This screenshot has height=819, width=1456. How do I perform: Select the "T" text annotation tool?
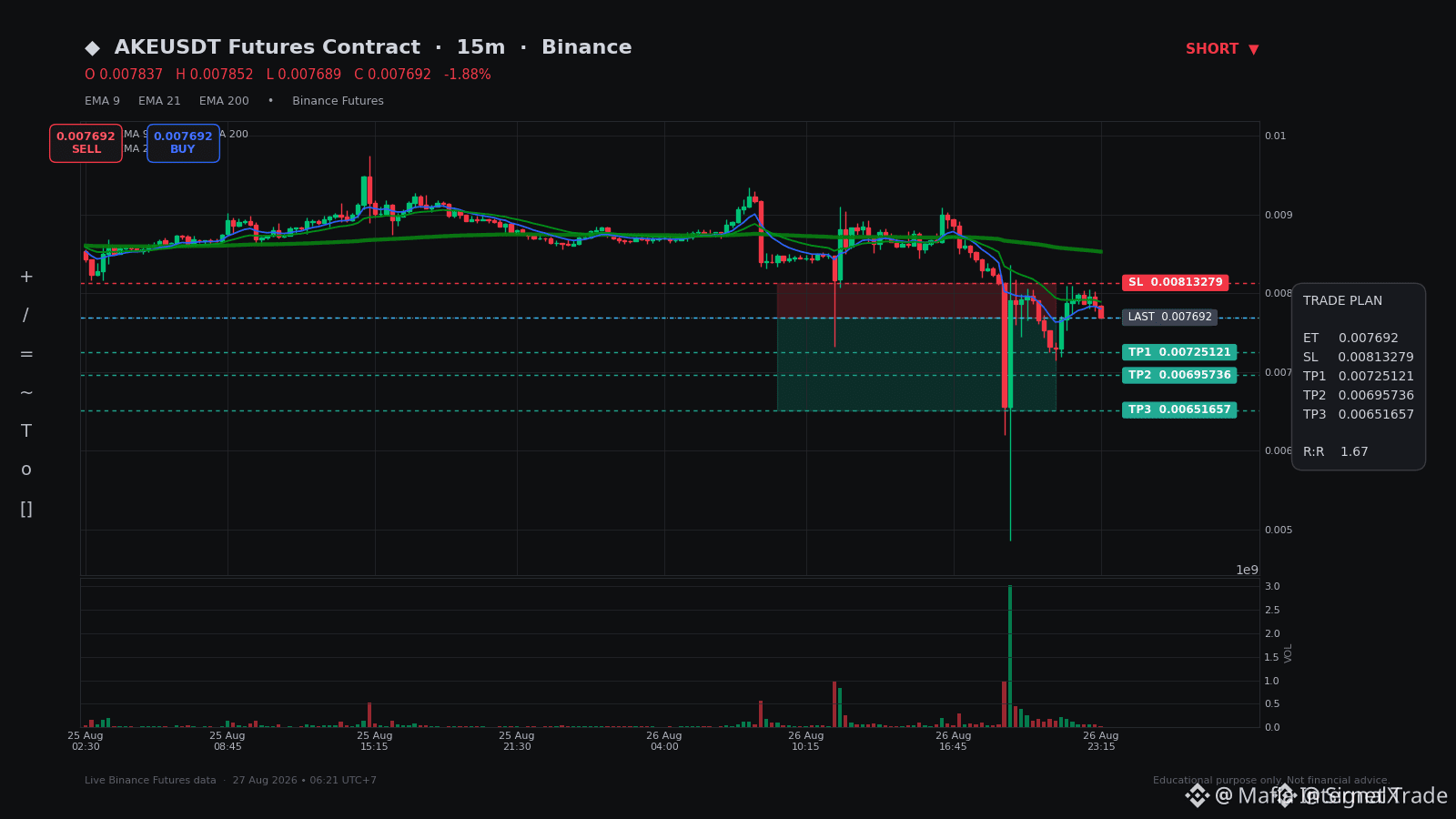[x=26, y=431]
